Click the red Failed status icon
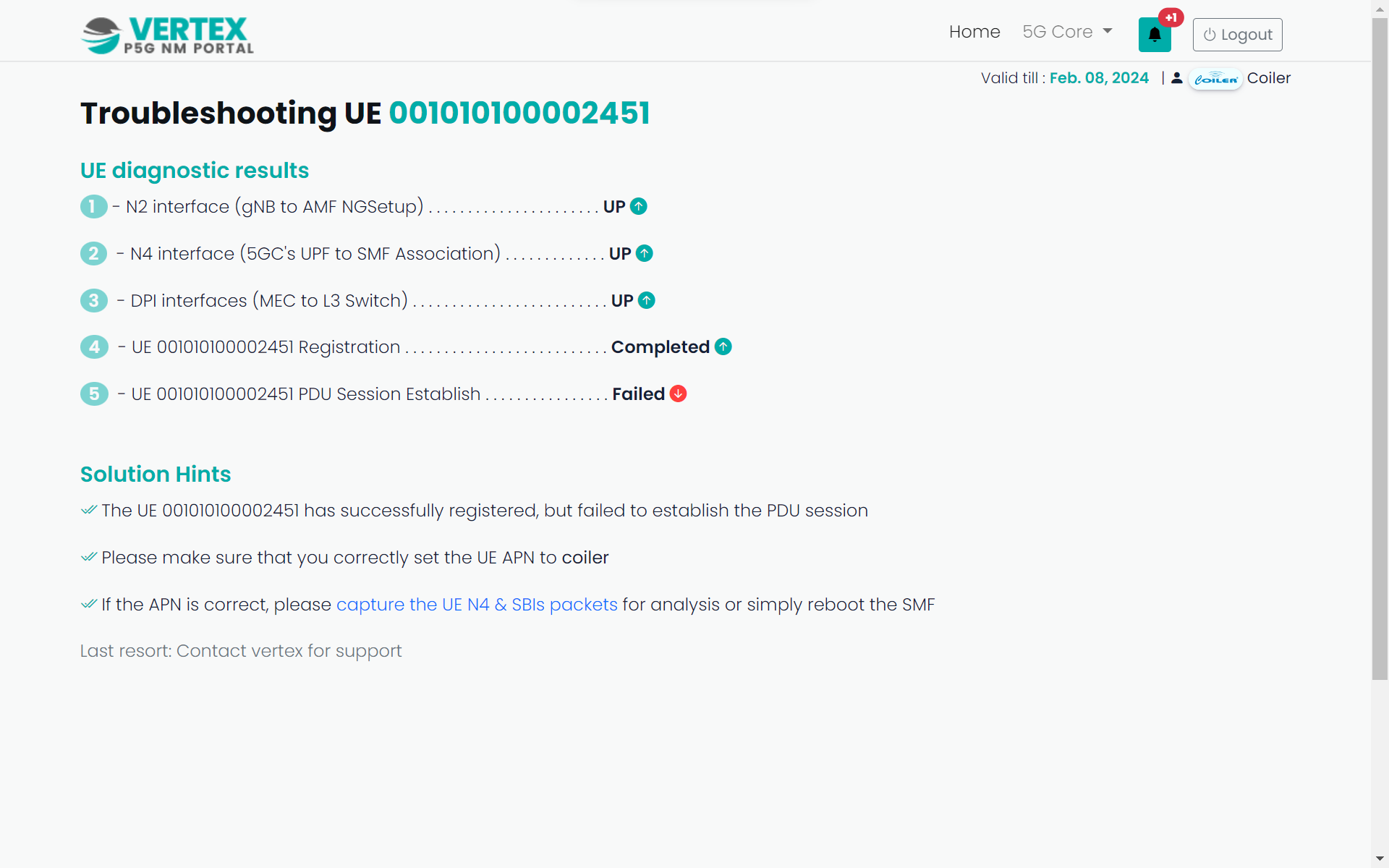This screenshot has width=1389, height=868. click(x=678, y=394)
